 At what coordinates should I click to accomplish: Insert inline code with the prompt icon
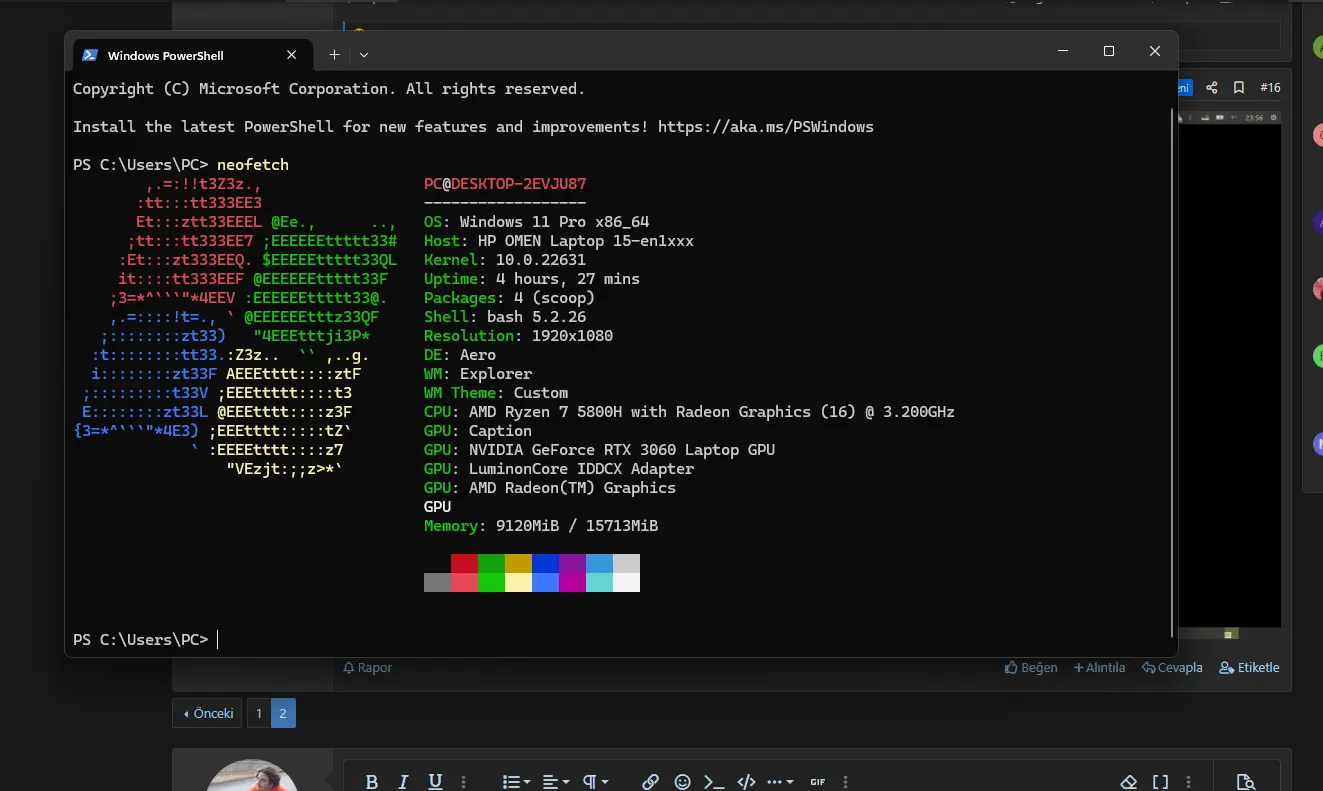pyautogui.click(x=713, y=782)
